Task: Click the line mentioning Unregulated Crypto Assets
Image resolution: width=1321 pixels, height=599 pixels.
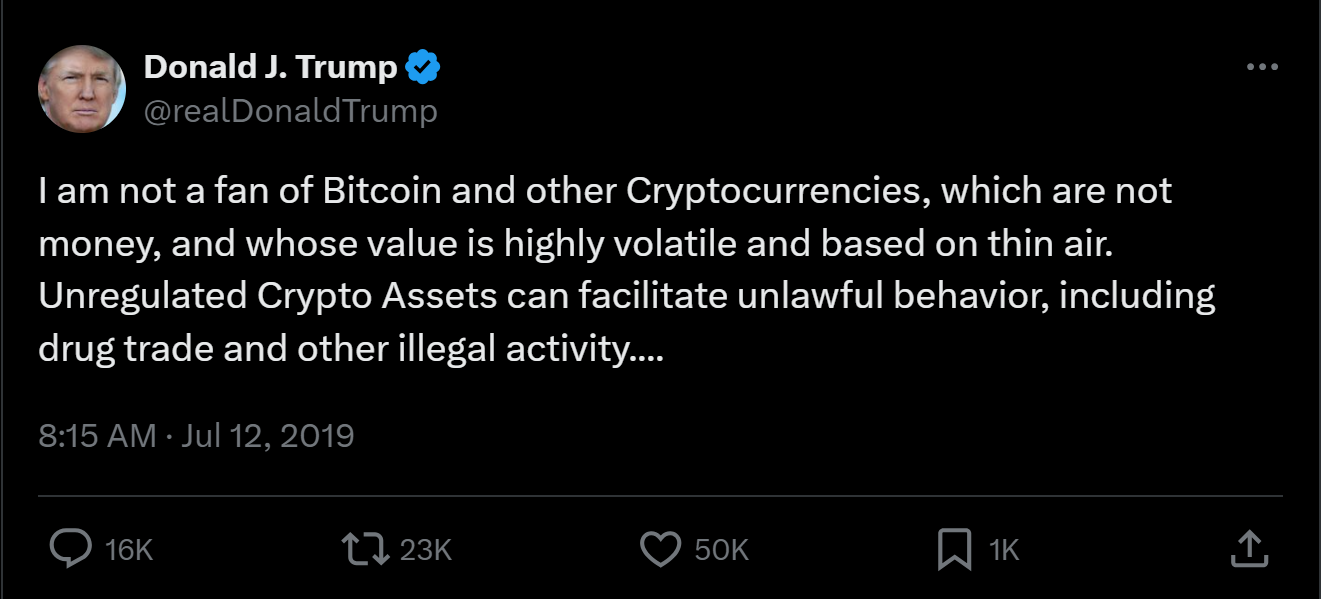Action: tap(626, 297)
